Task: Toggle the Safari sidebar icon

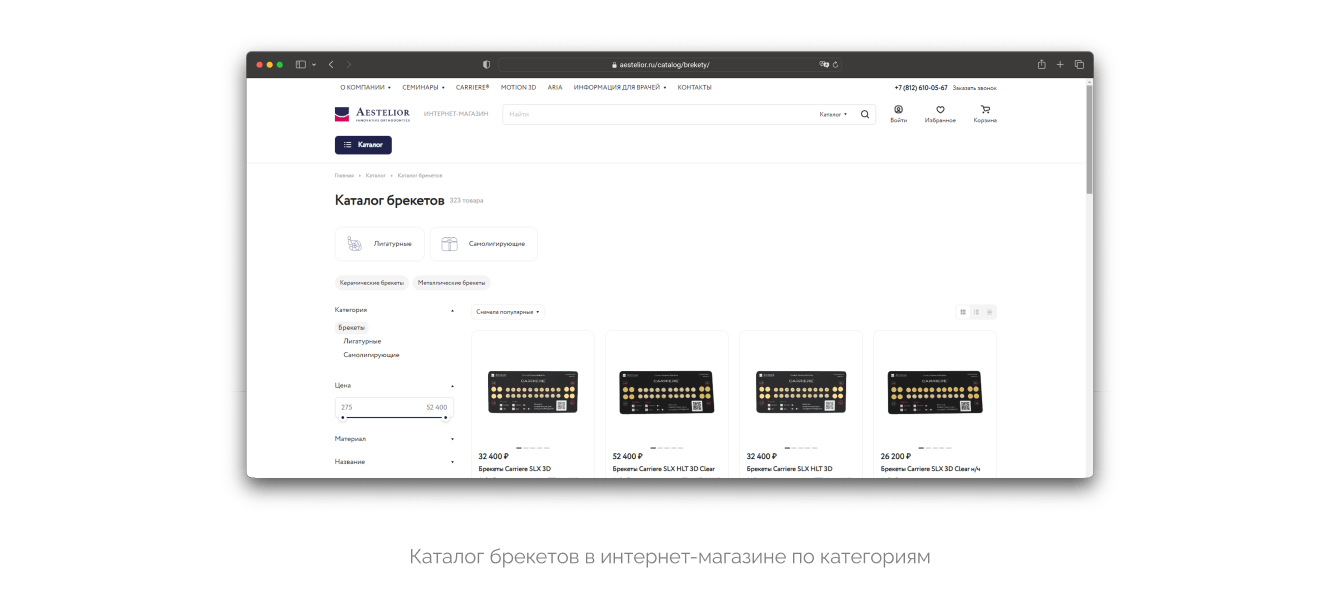Action: [x=300, y=64]
